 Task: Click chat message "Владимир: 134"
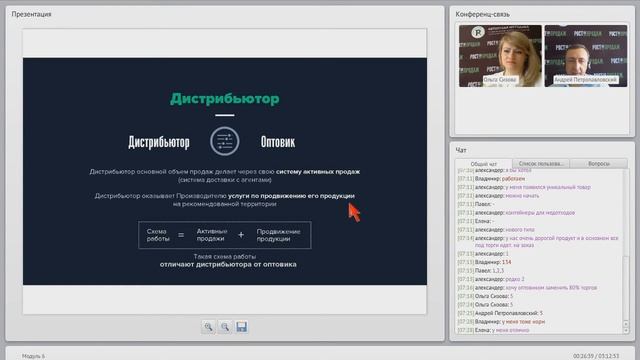point(484,262)
